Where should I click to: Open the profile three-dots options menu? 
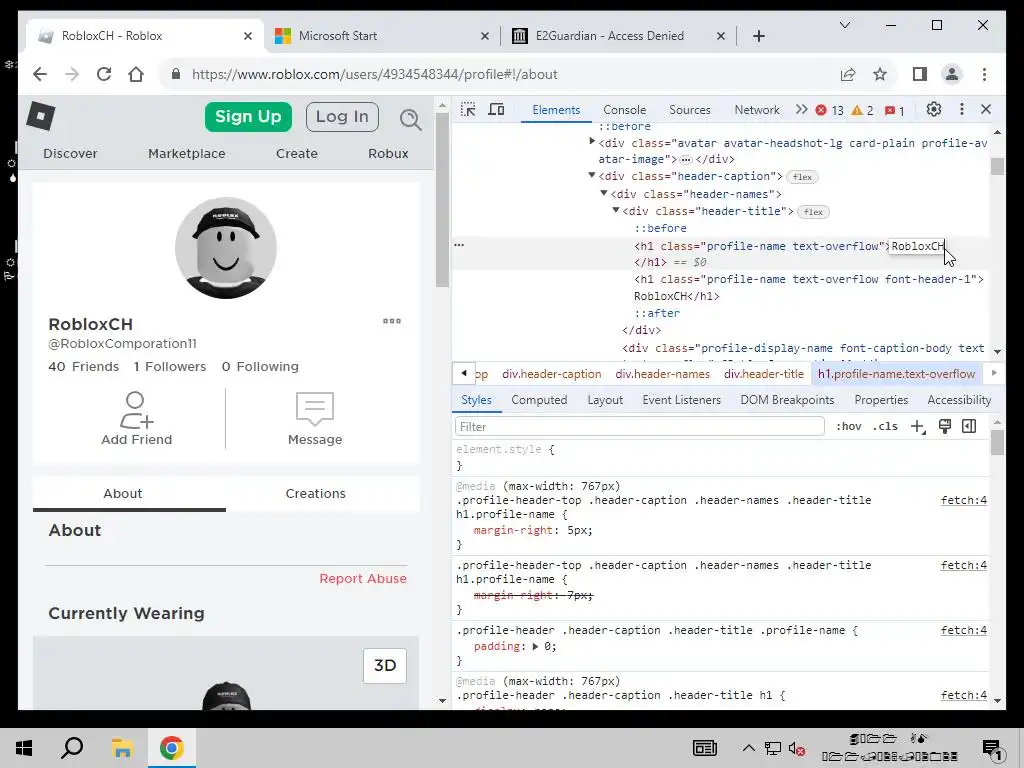click(x=392, y=321)
